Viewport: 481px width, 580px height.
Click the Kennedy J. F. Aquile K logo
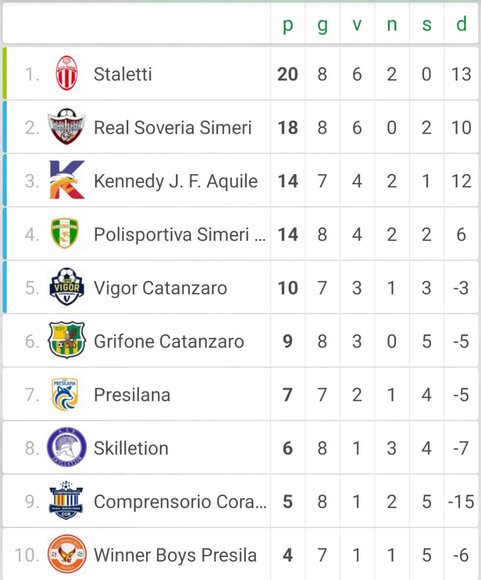67,180
